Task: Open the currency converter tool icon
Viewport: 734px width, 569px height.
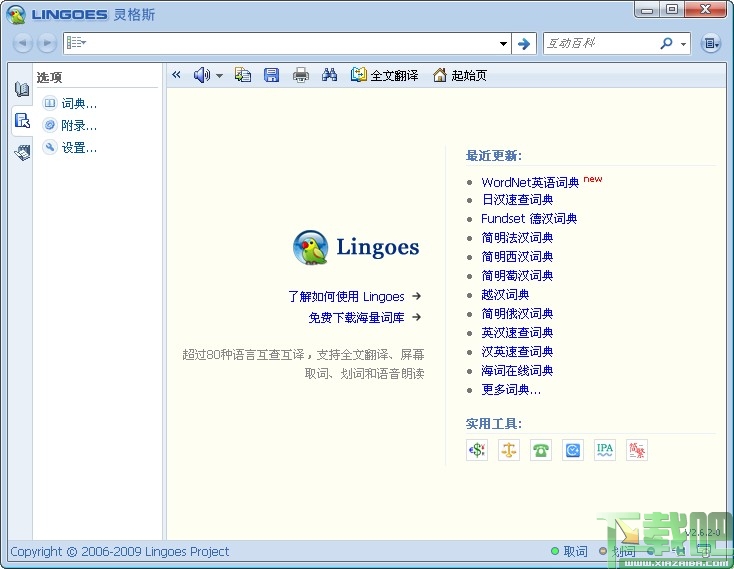Action: (477, 450)
